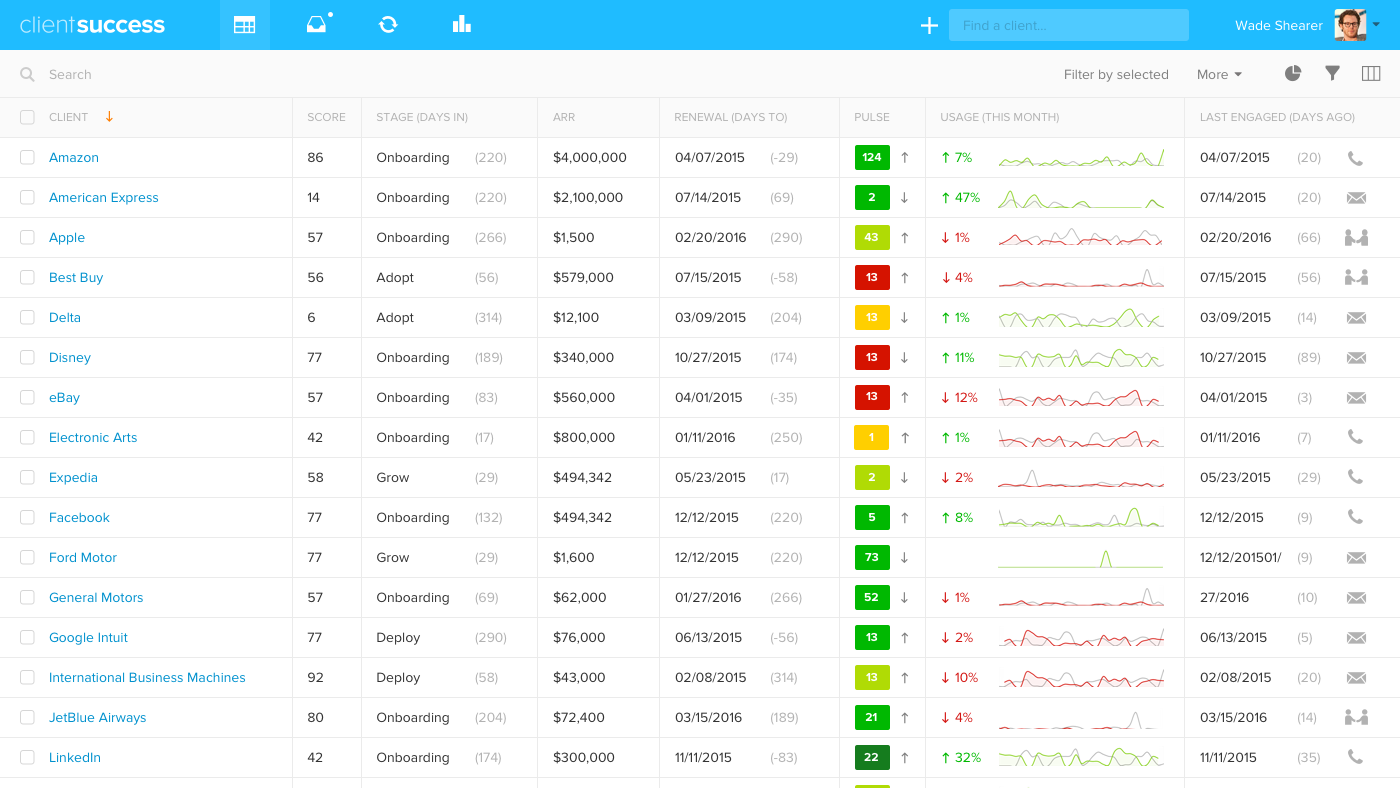Image resolution: width=1400 pixels, height=788 pixels.
Task: Open the reports bar chart icon
Action: pos(461,23)
